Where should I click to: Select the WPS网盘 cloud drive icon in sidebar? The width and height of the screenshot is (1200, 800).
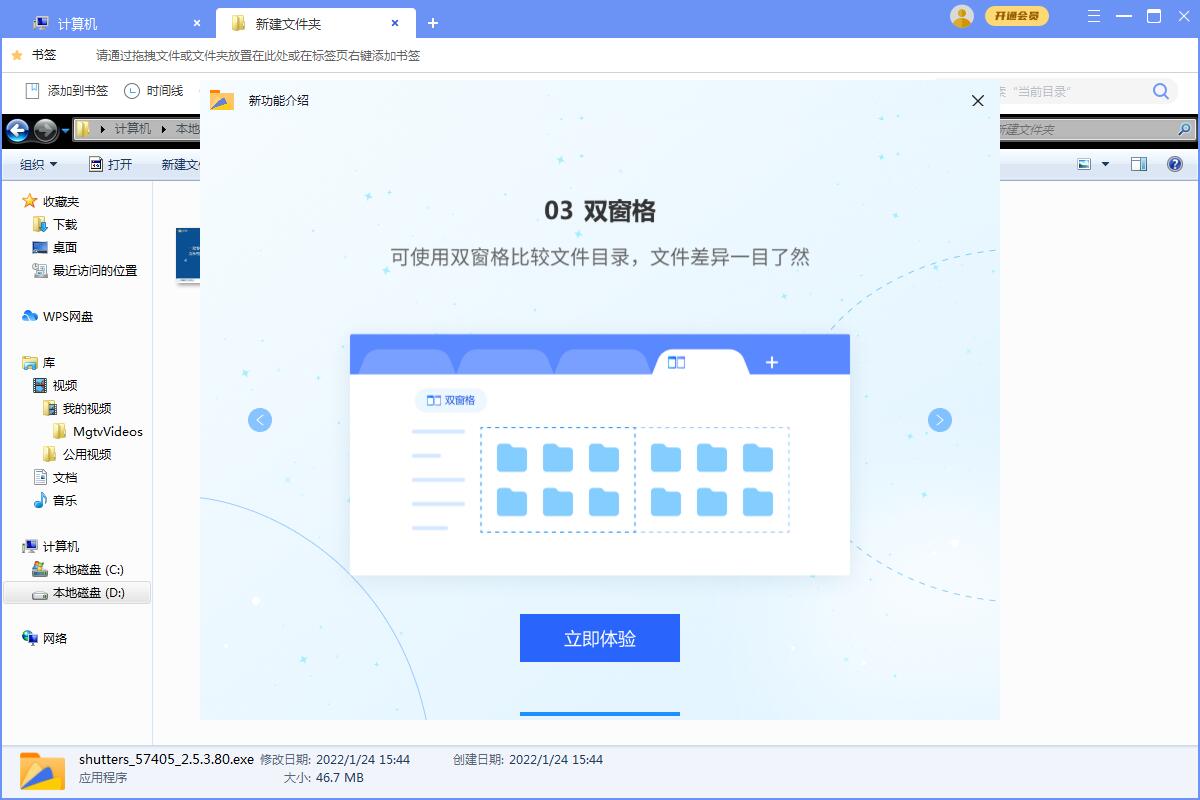pyautogui.click(x=30, y=316)
